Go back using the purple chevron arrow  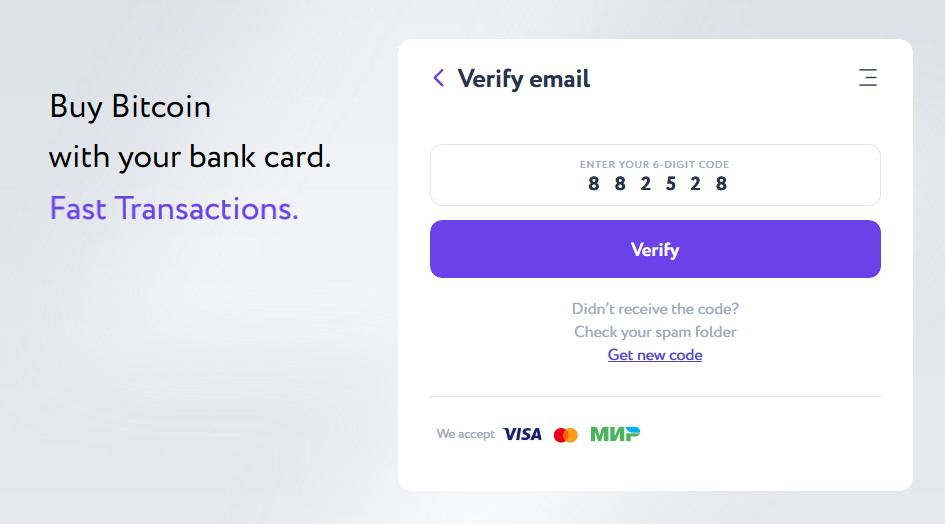439,78
